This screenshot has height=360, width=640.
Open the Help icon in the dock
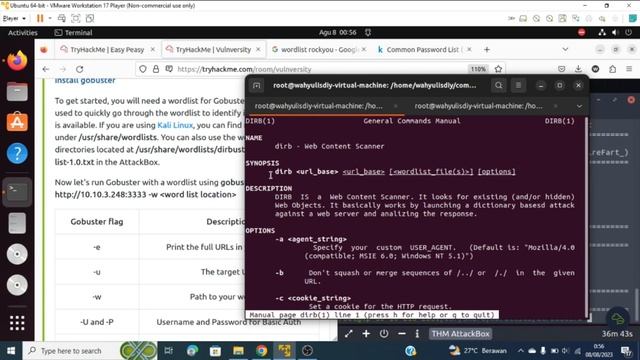(17, 153)
